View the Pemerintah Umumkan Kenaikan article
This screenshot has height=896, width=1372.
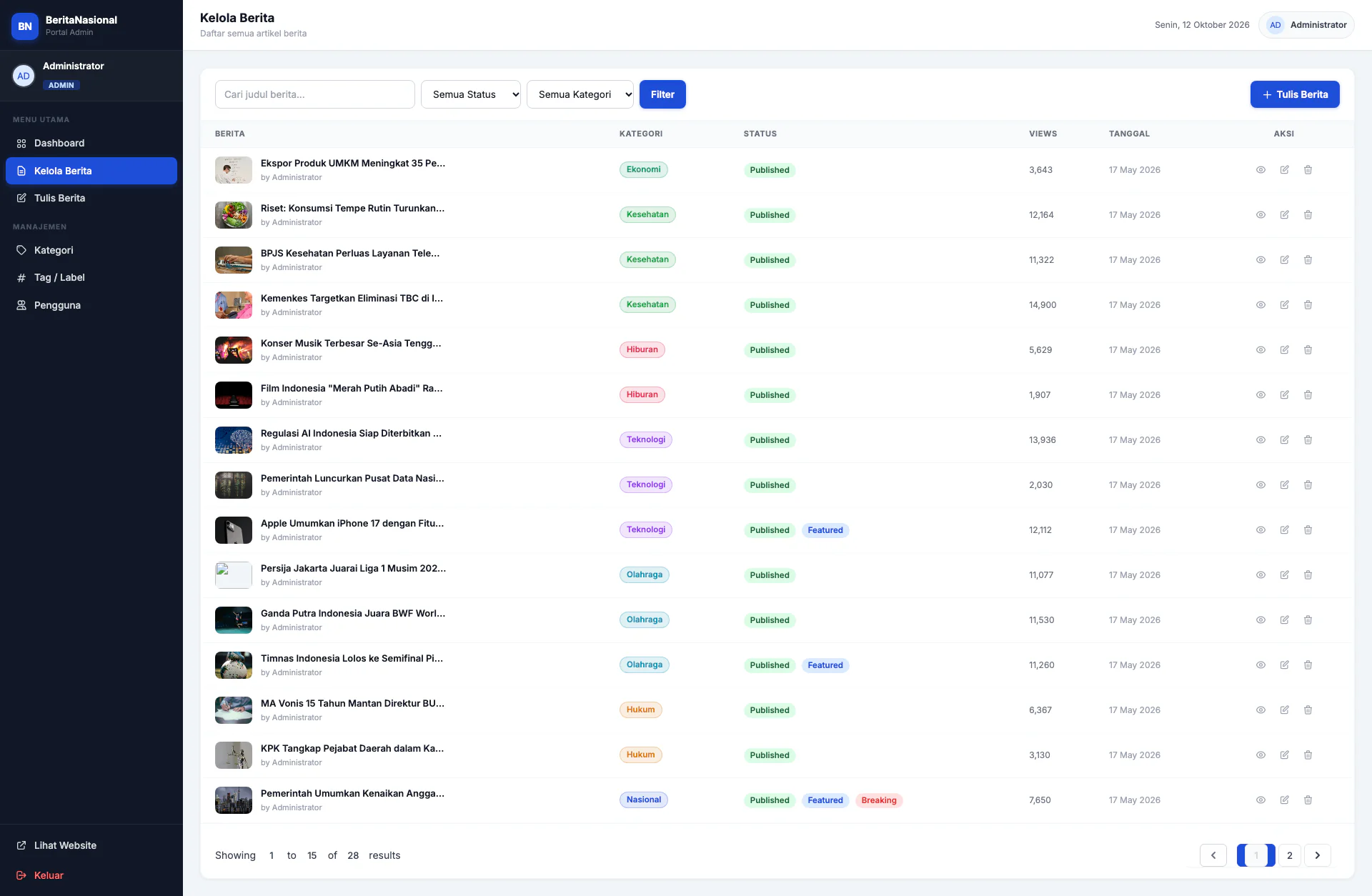click(x=1261, y=800)
